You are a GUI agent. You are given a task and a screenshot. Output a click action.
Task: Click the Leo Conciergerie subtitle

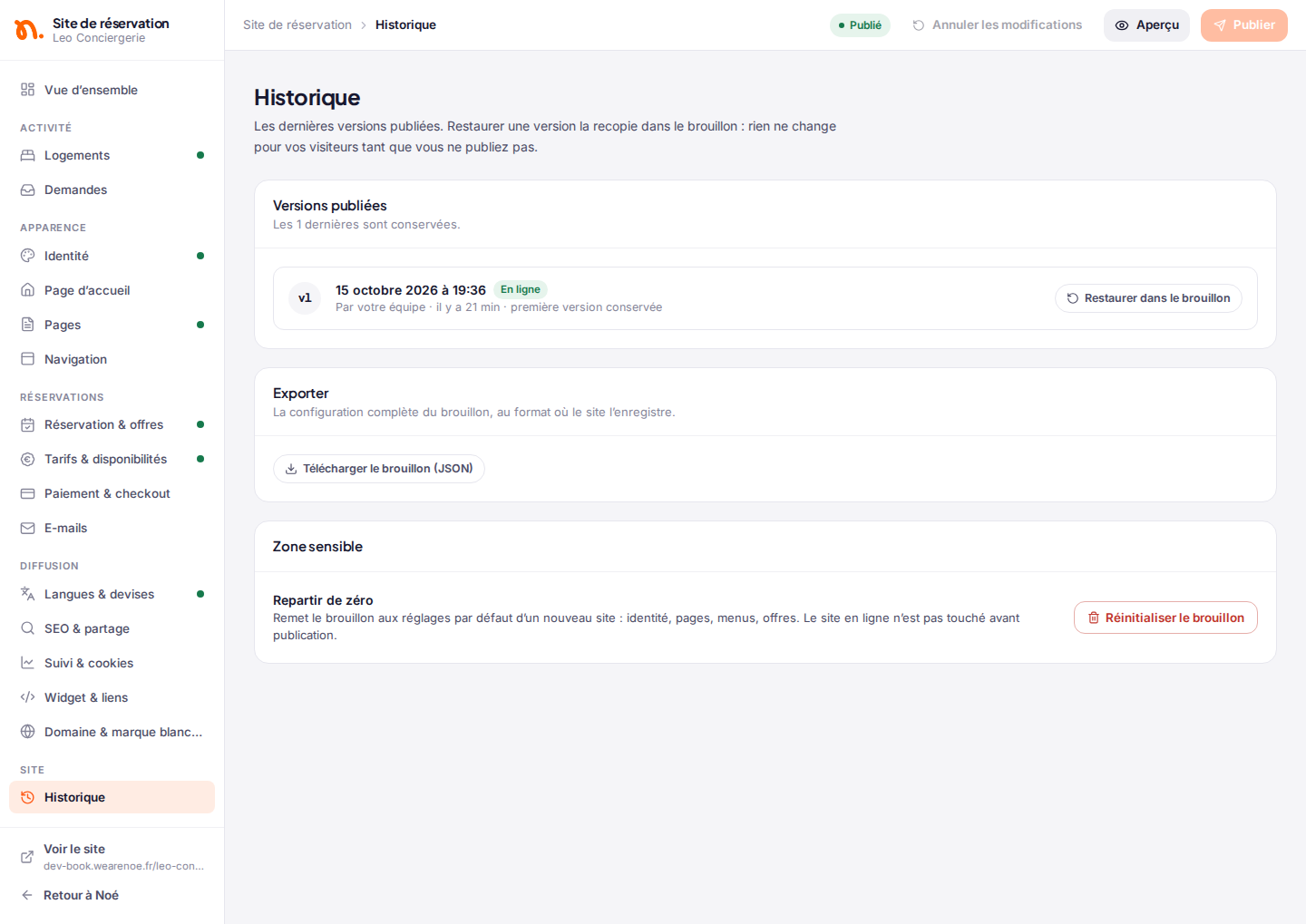(99, 38)
